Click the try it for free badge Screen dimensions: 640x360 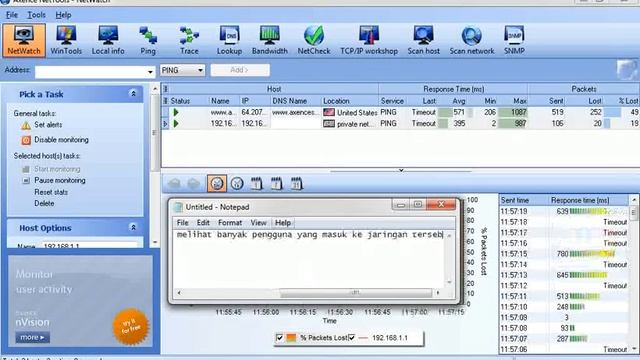click(x=131, y=327)
